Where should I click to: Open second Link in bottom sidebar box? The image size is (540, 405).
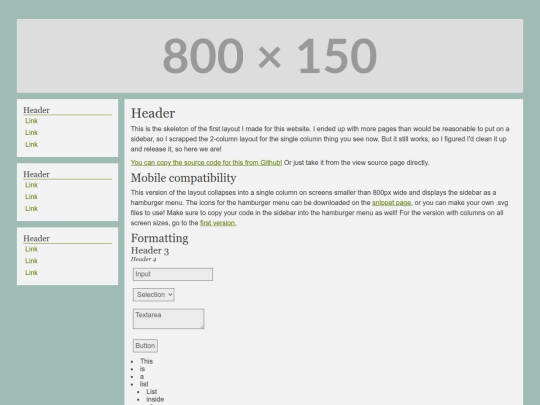pyautogui.click(x=31, y=261)
